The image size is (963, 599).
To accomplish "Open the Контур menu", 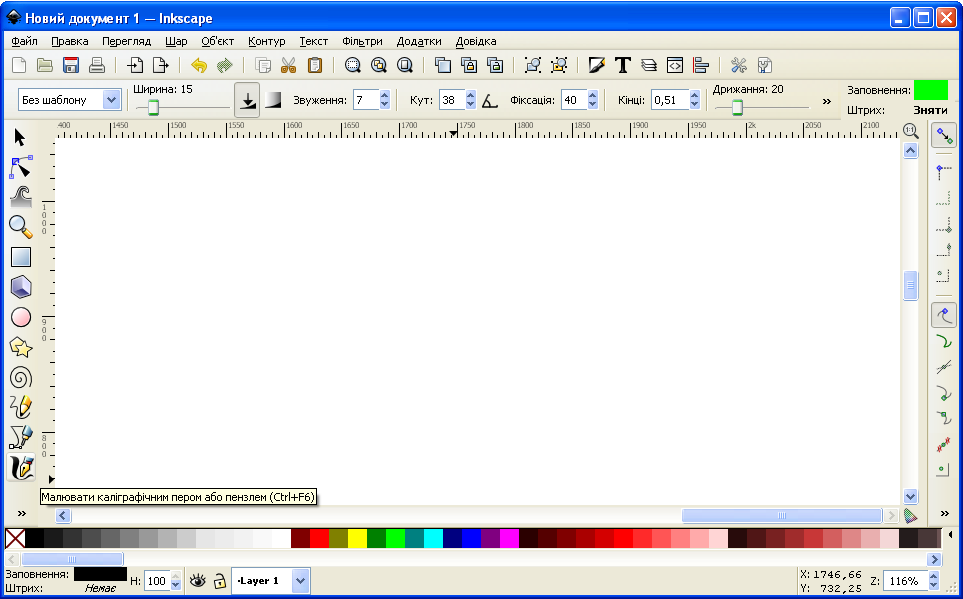I will tap(266, 41).
